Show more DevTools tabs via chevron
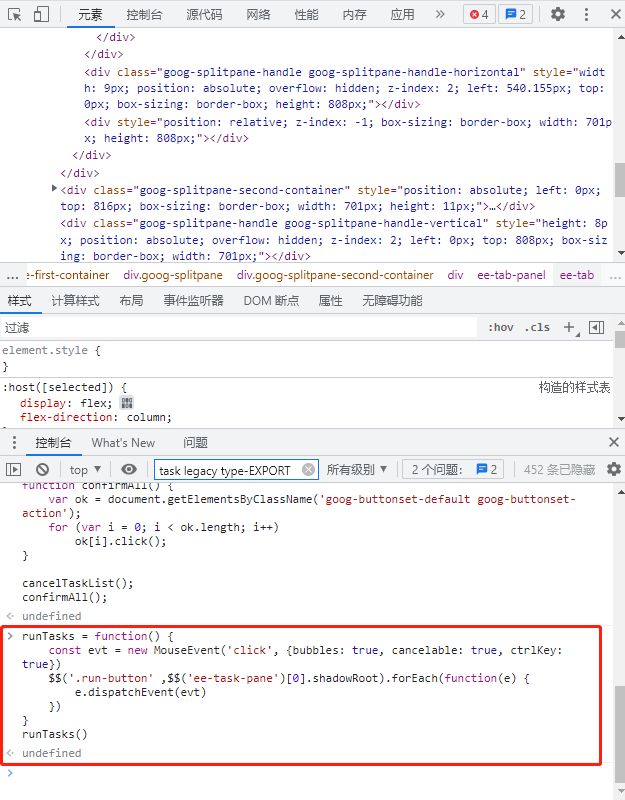Image resolution: width=625 pixels, height=800 pixels. tap(440, 14)
